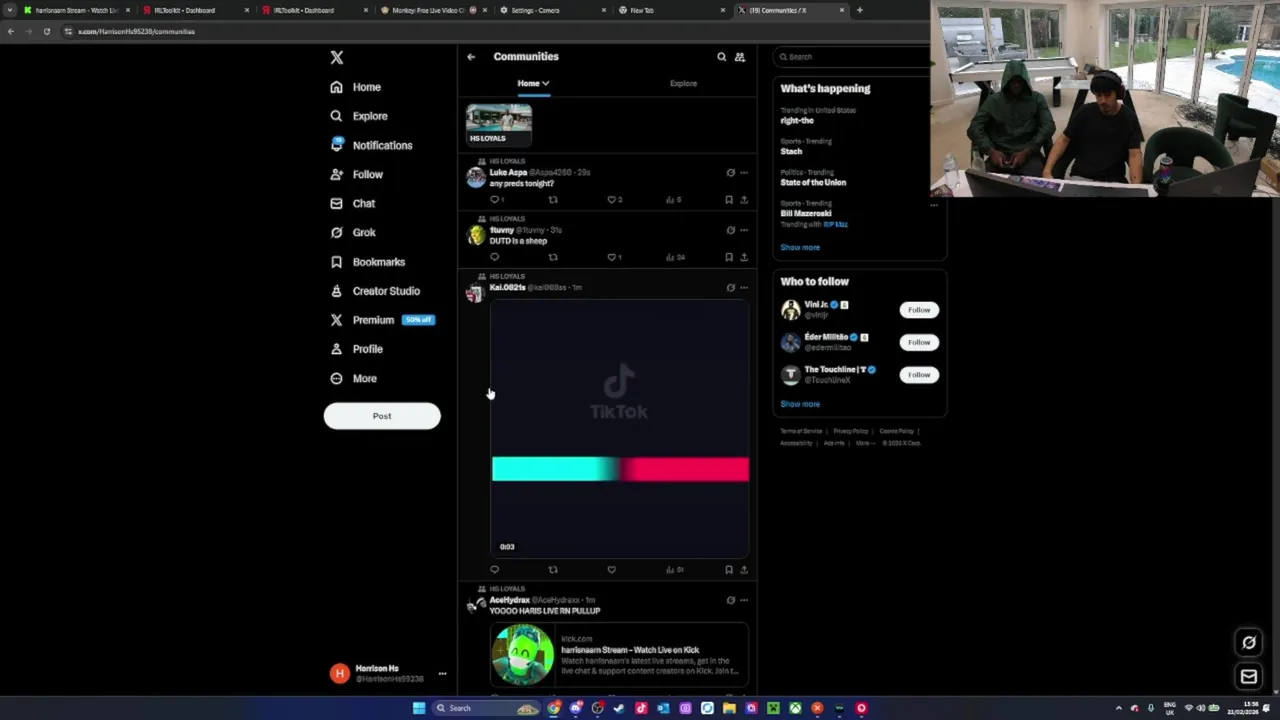This screenshot has height=720, width=1280.
Task: Open the floating Grok button
Action: tap(1249, 643)
